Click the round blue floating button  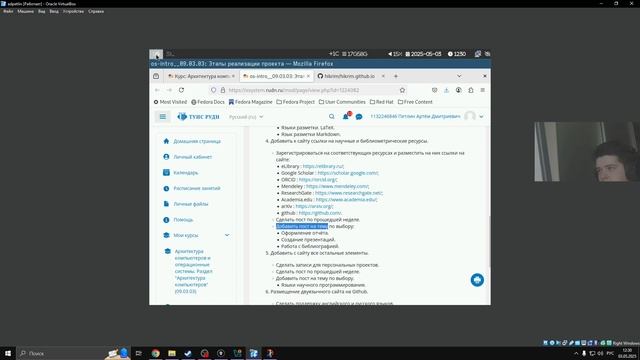pyautogui.click(x=477, y=280)
